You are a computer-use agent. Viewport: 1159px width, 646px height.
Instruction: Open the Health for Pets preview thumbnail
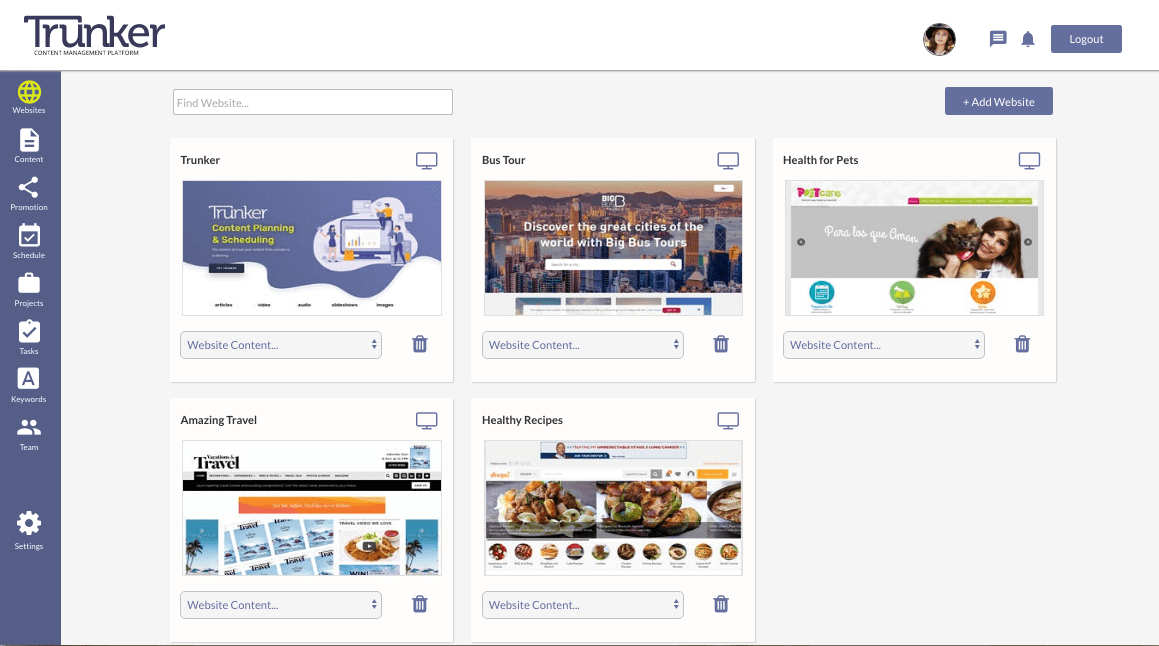tap(914, 248)
